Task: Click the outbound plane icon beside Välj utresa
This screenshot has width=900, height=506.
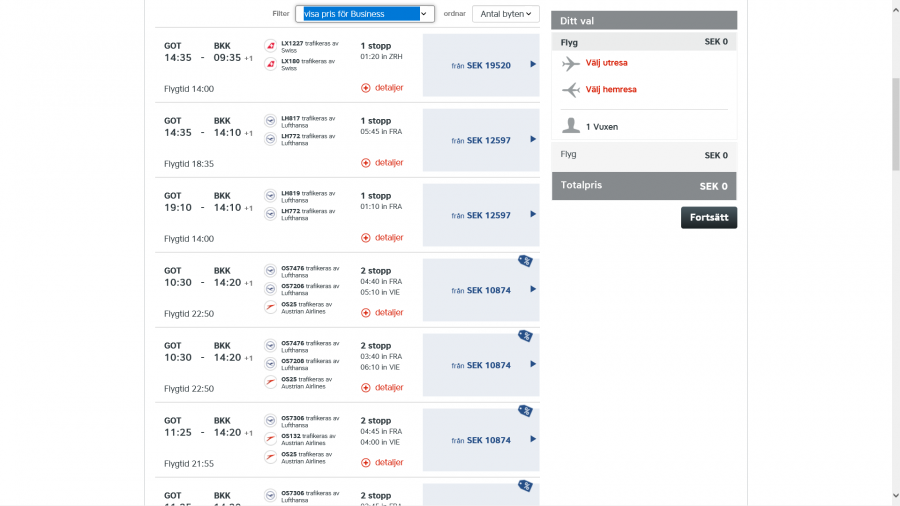Action: 571,64
